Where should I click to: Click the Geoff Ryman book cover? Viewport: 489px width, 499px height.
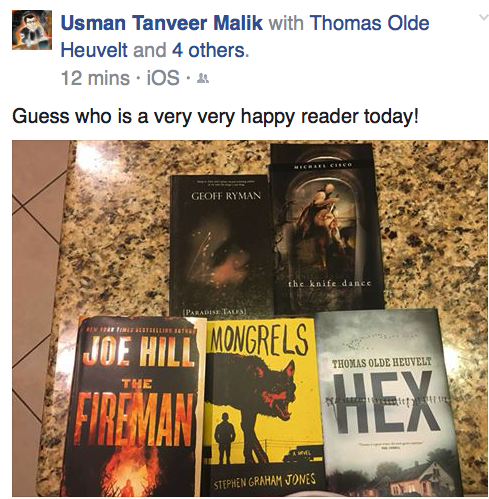click(x=221, y=245)
